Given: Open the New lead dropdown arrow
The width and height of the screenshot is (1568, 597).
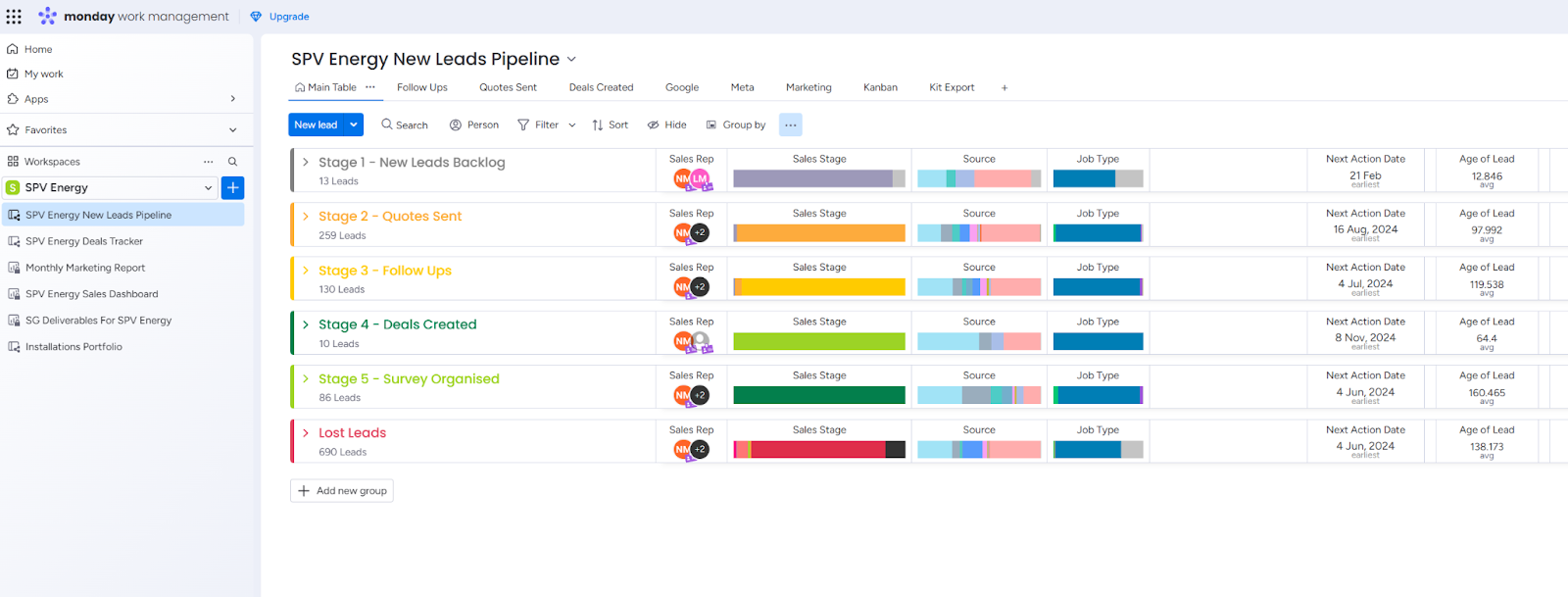Looking at the screenshot, I should point(354,124).
